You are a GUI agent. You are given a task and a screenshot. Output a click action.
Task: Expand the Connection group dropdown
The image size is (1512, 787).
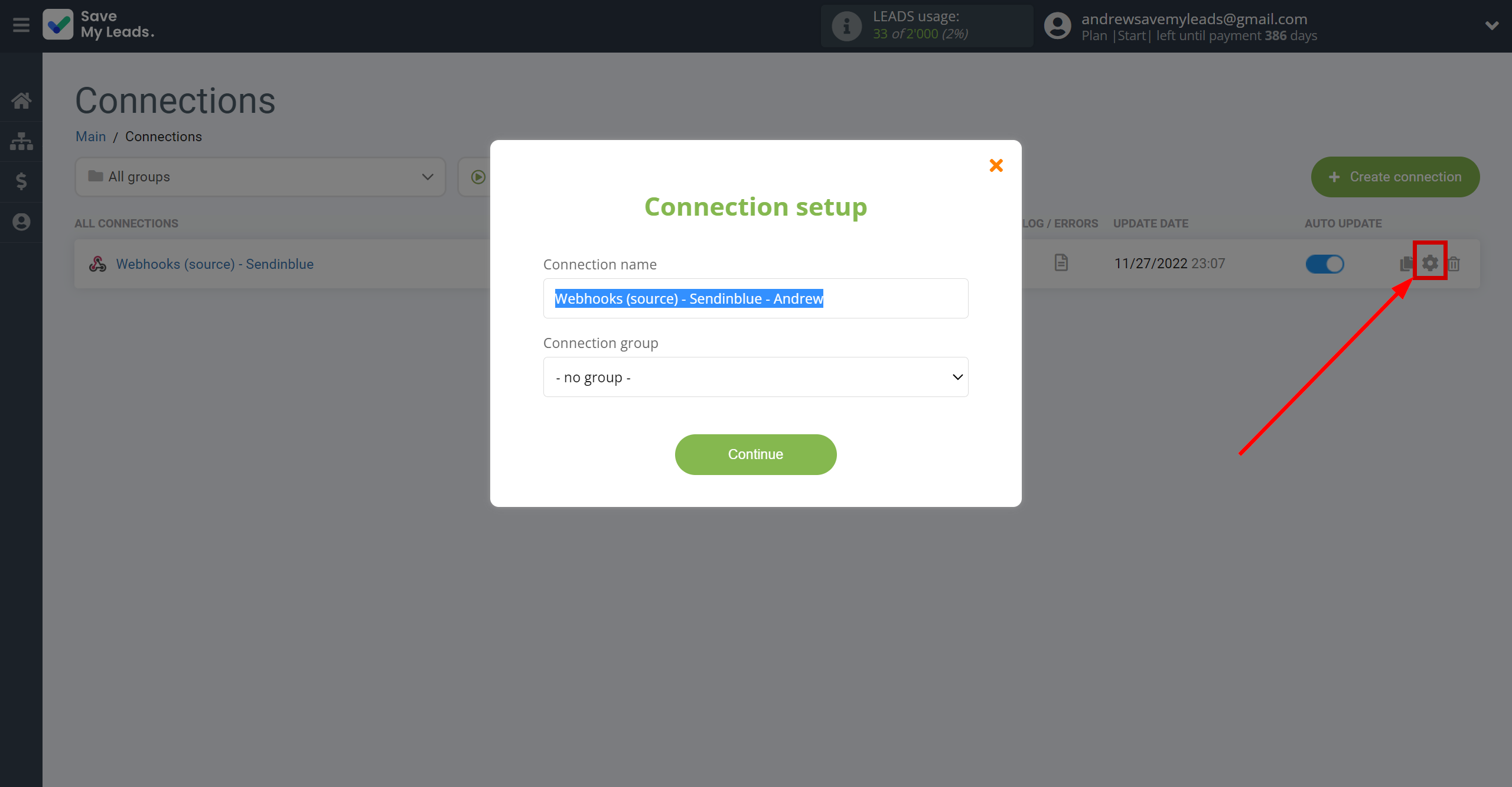(755, 377)
